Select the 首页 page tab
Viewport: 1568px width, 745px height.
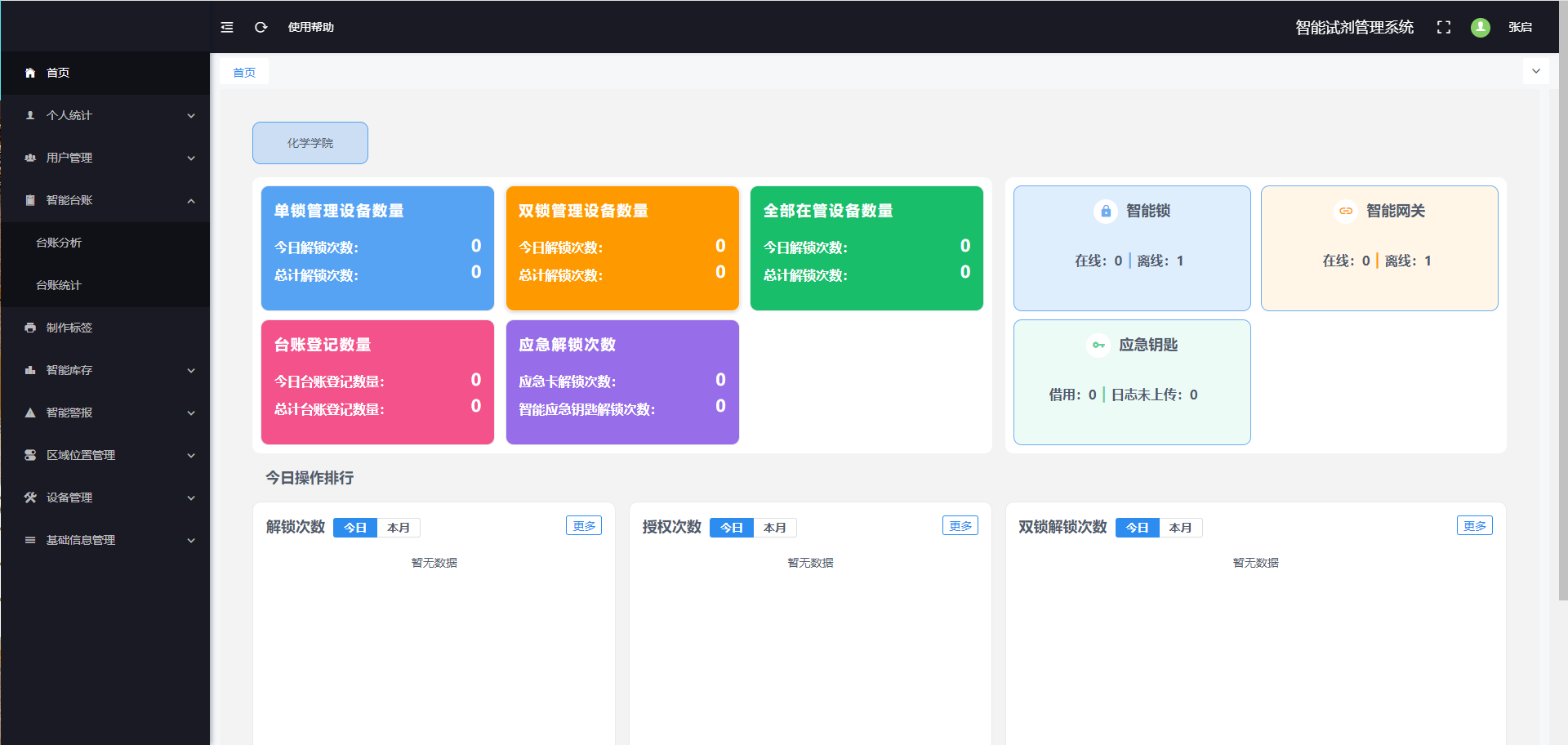click(x=244, y=73)
